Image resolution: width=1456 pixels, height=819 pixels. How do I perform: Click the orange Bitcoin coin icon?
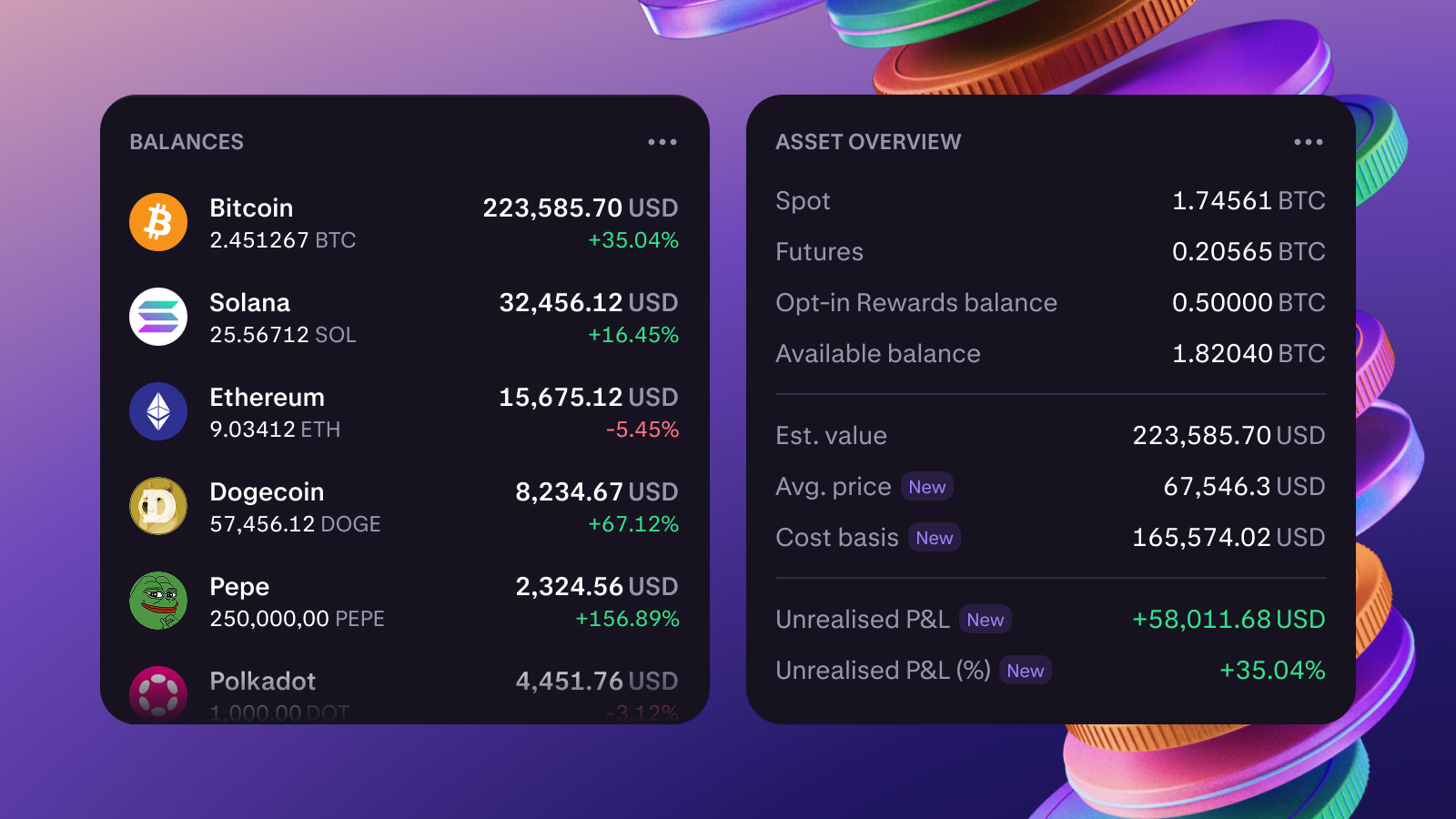click(x=158, y=222)
